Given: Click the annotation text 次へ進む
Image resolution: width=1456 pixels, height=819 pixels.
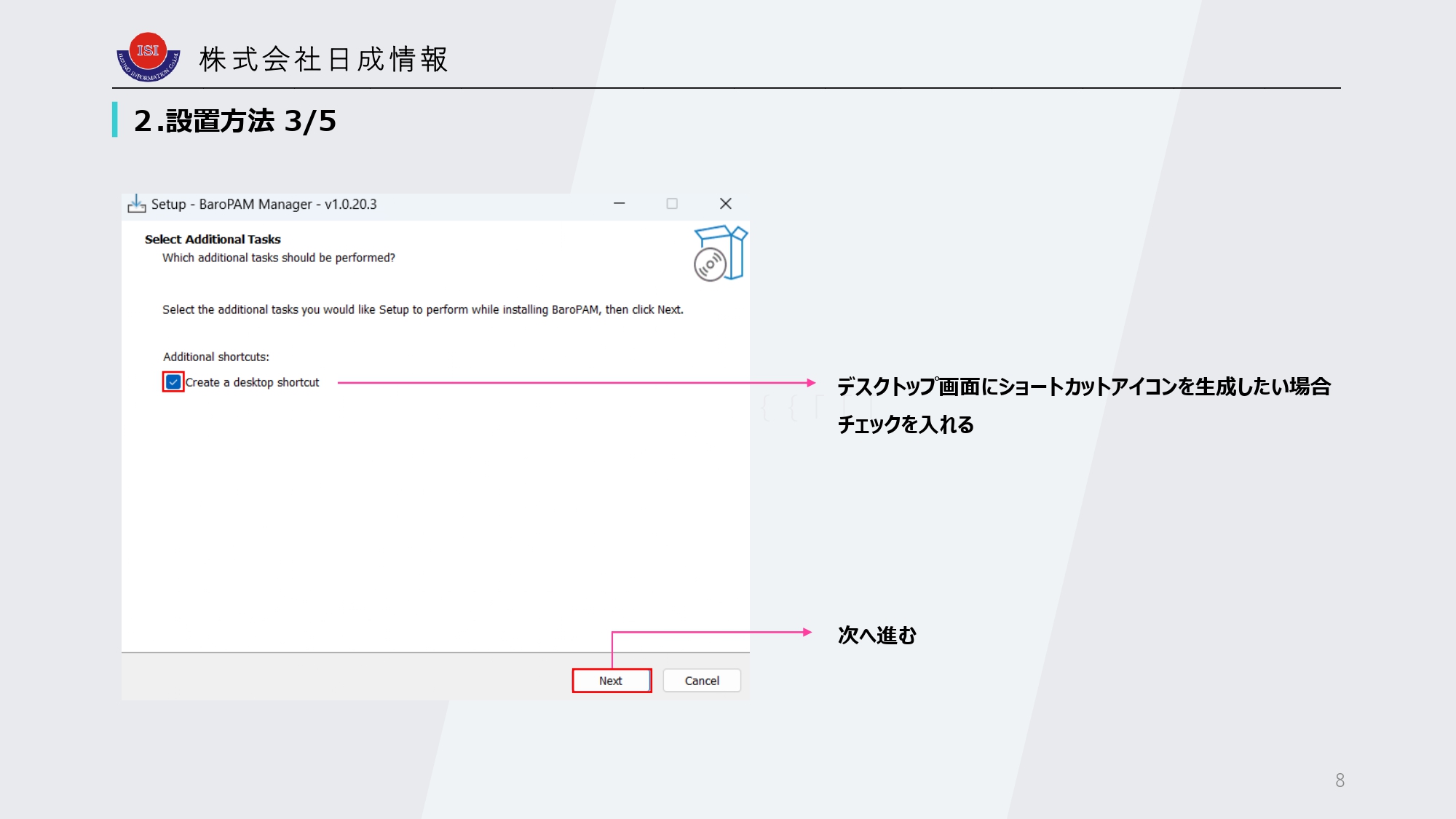Looking at the screenshot, I should [x=877, y=635].
